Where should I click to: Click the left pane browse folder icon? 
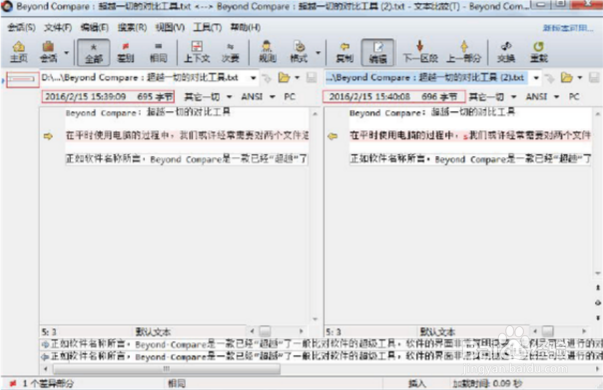[x=284, y=78]
